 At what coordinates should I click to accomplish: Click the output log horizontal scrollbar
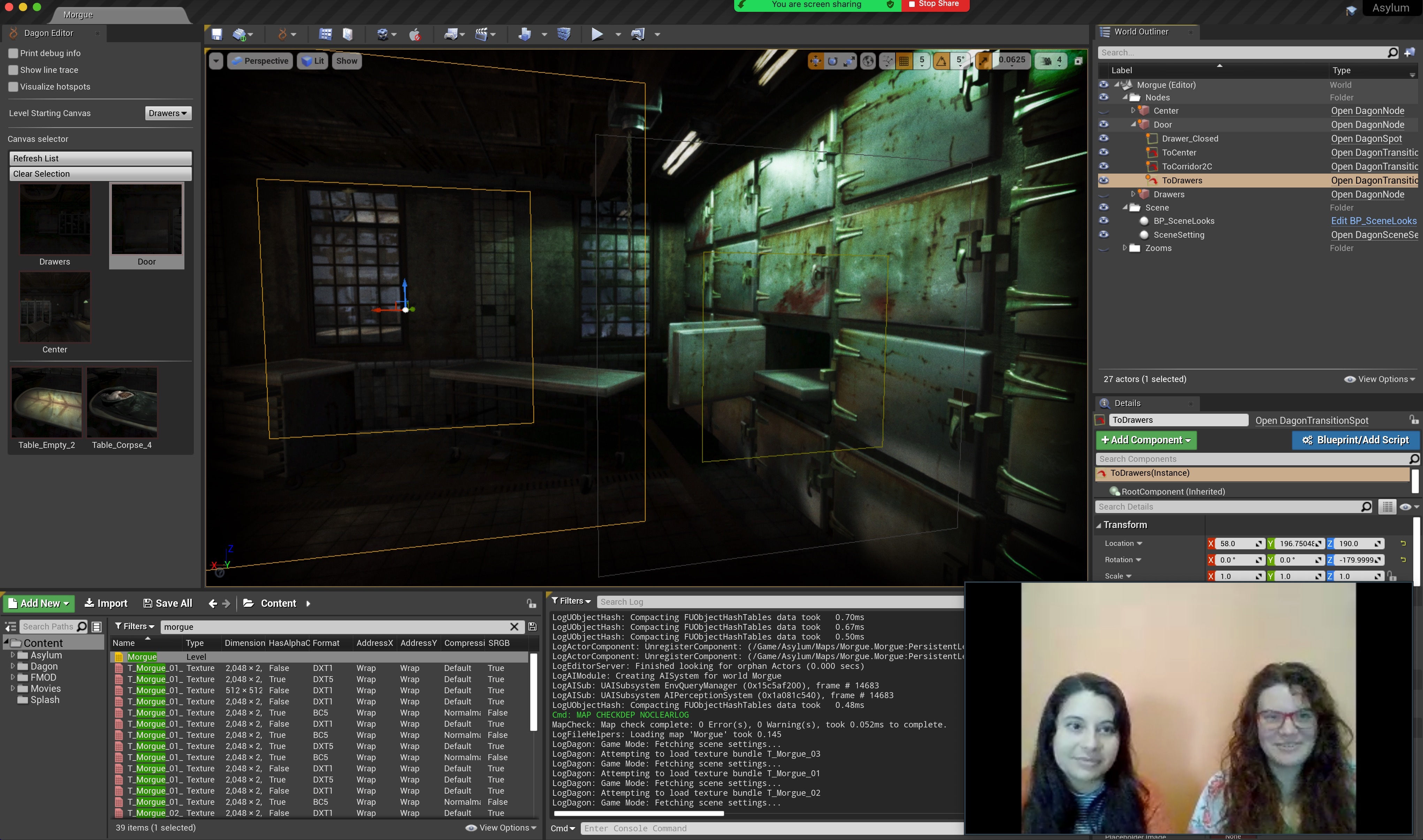[639, 814]
